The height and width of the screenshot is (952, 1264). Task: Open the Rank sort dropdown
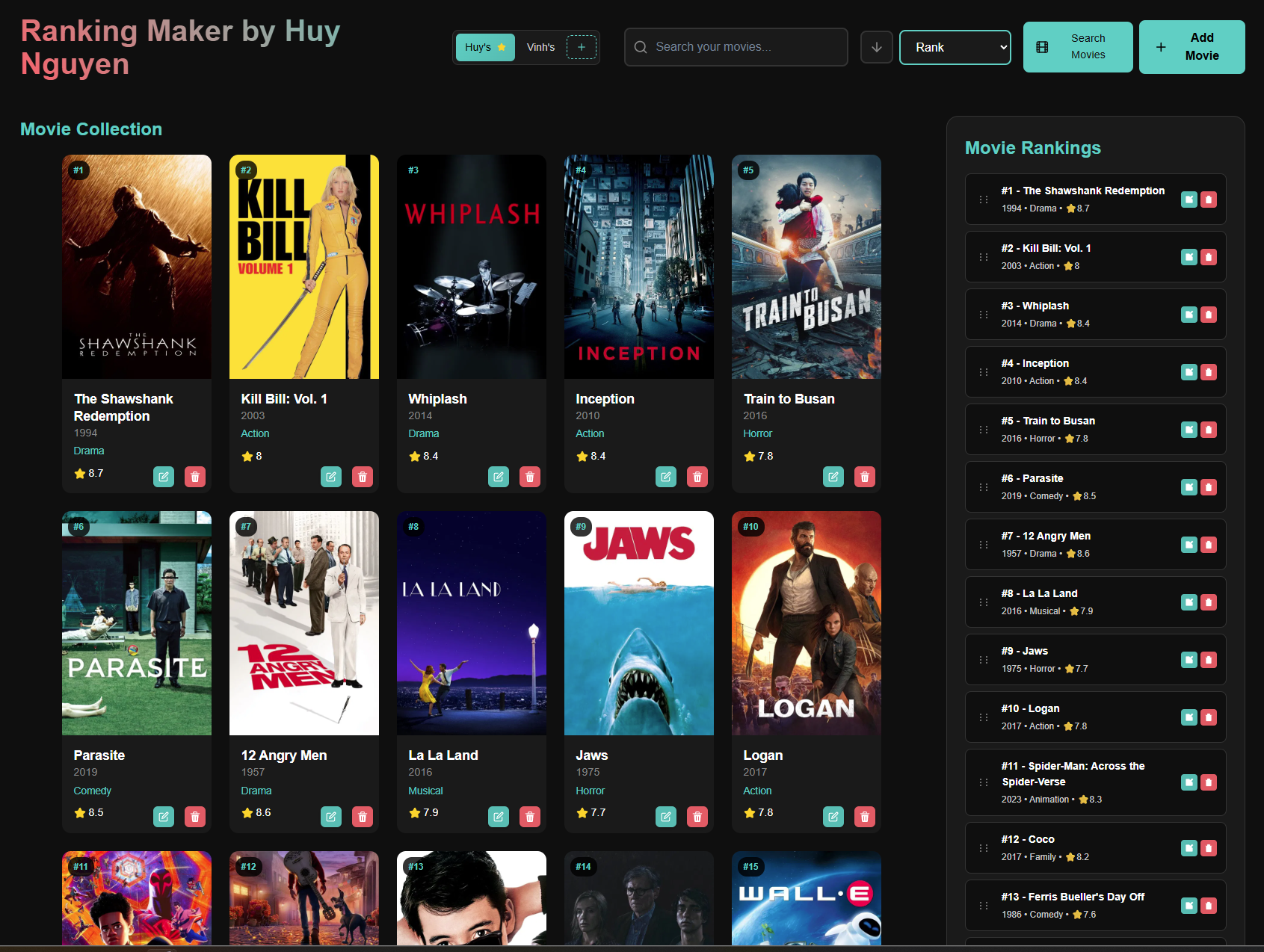[955, 47]
